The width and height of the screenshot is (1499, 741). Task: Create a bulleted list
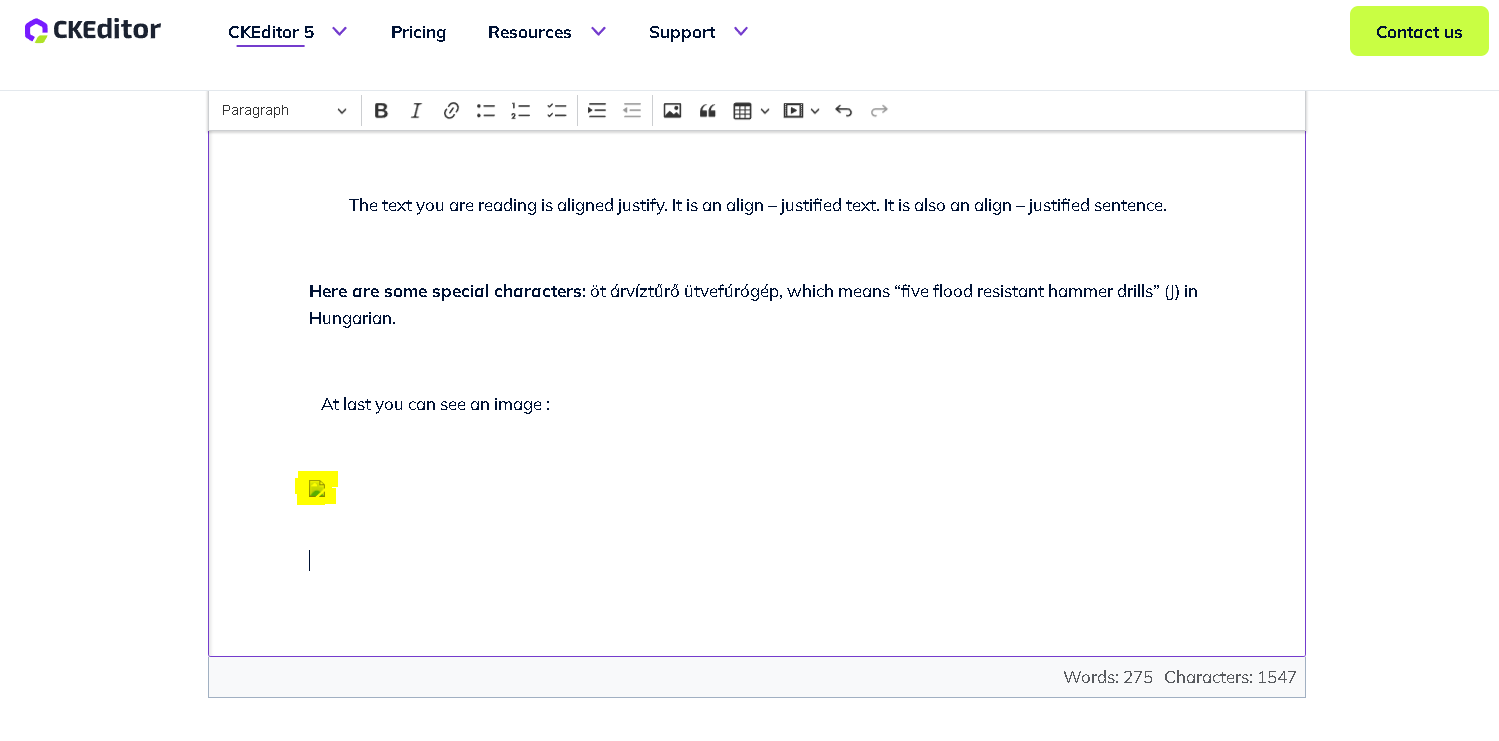click(x=486, y=110)
